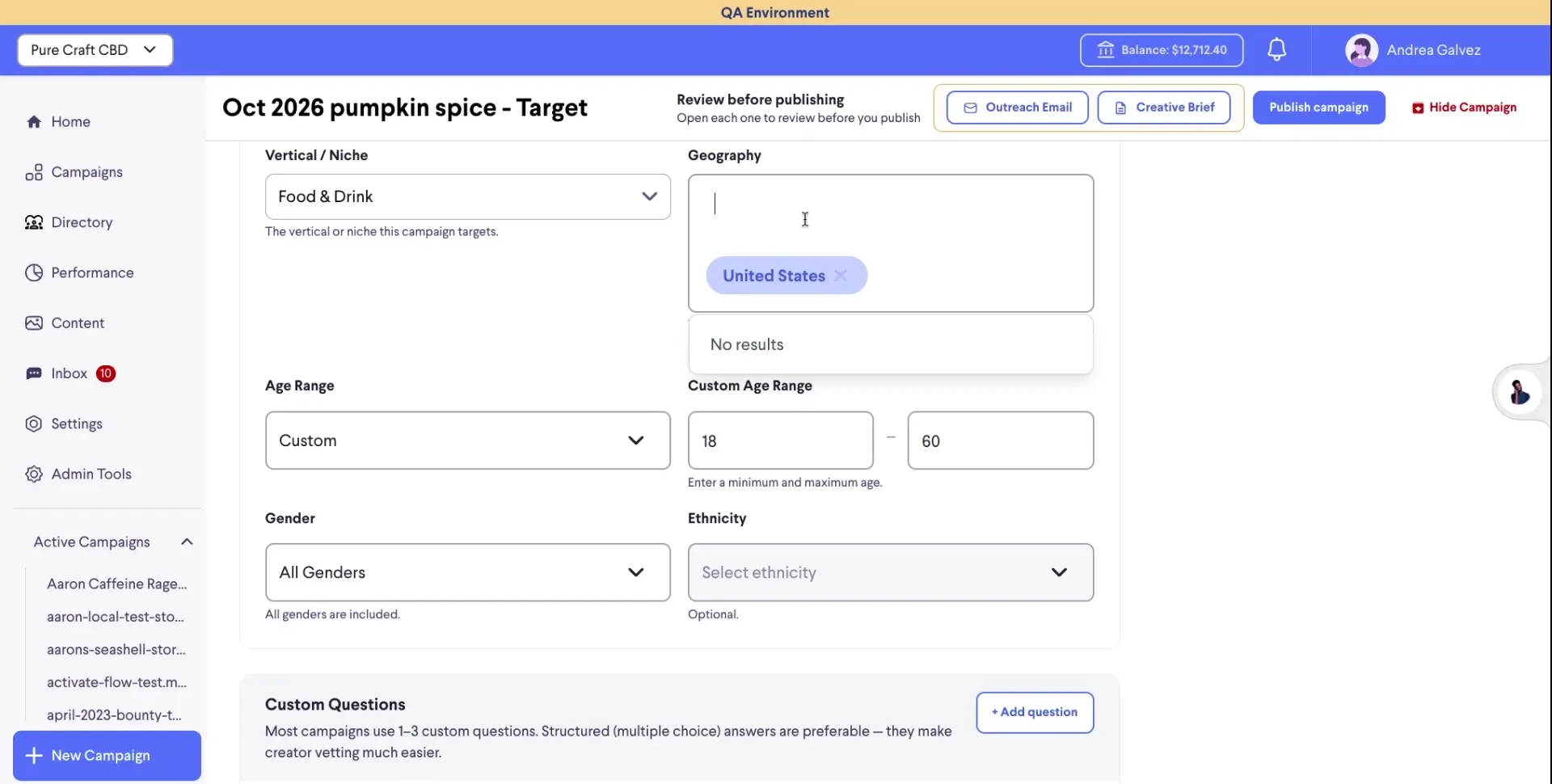Click the Inbox chat bubble icon
The image size is (1552, 784).
(34, 373)
